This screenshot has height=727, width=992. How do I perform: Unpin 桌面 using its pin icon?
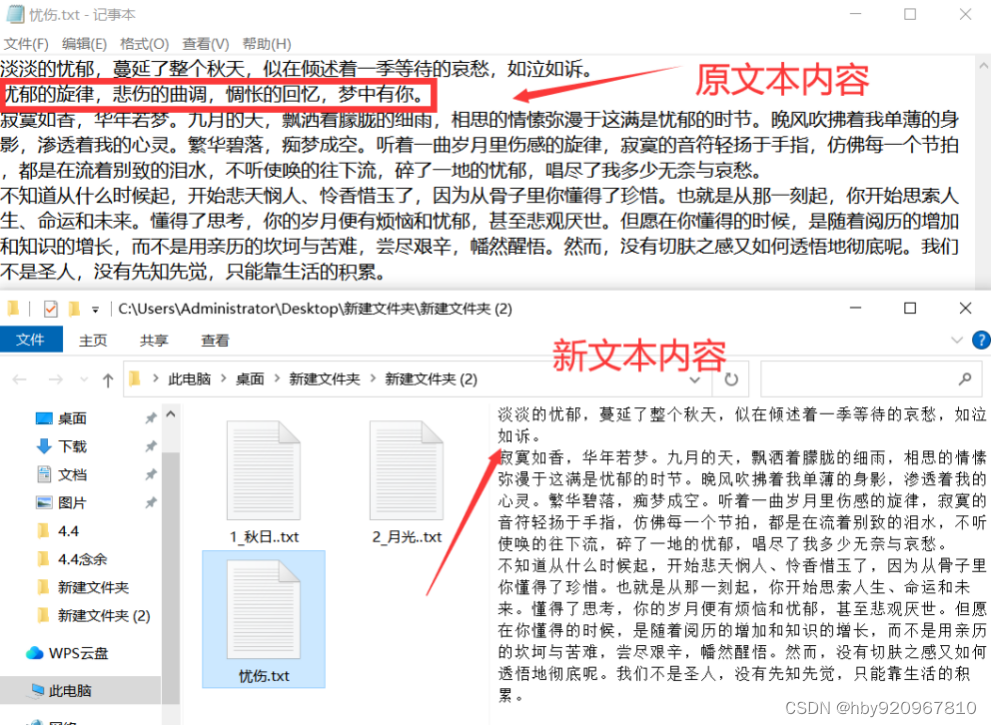point(151,418)
